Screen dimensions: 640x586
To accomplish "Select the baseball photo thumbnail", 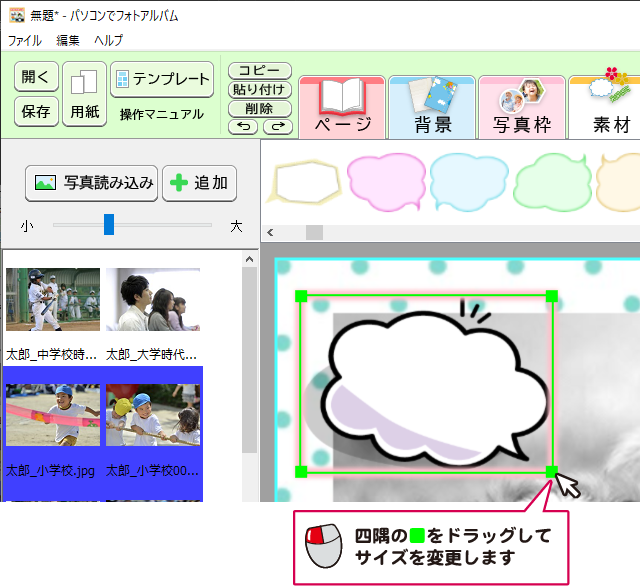I will click(x=53, y=299).
